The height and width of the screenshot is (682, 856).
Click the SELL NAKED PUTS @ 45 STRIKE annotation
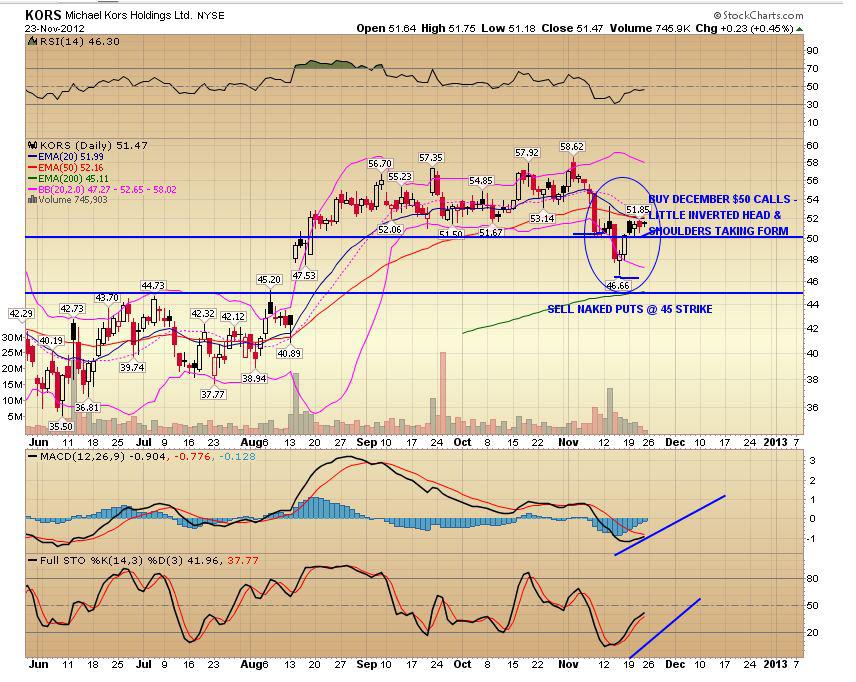[630, 309]
